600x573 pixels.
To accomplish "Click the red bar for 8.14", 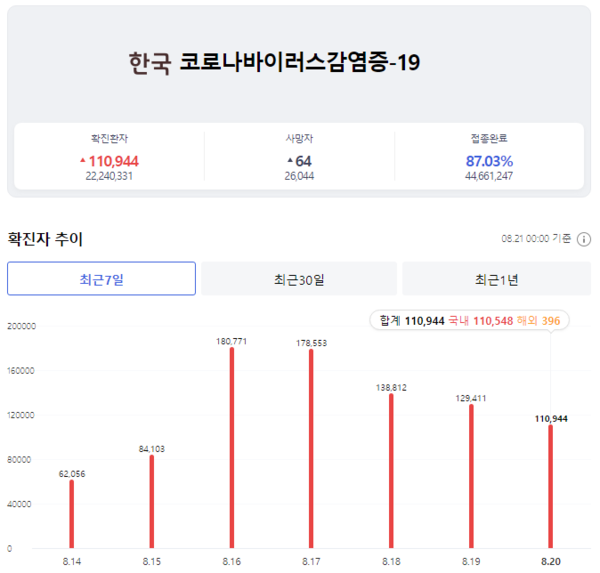I will 72,514.
